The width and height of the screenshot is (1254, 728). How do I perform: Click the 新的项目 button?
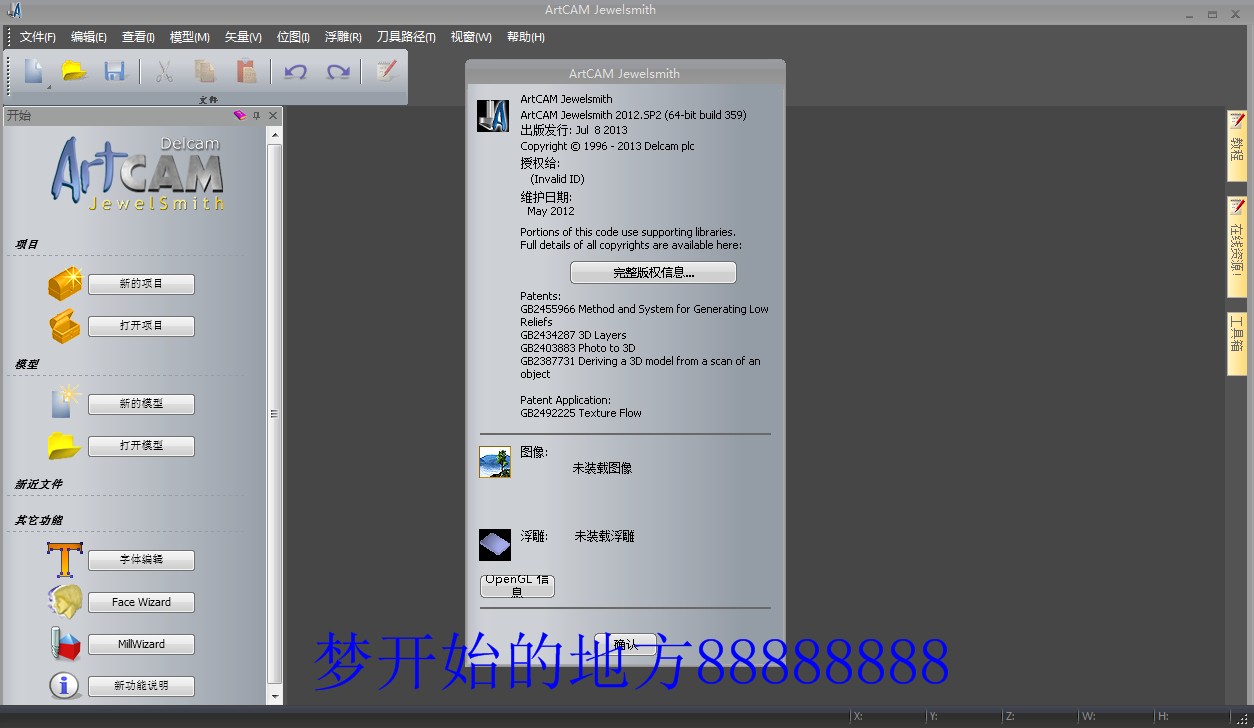[x=141, y=284]
